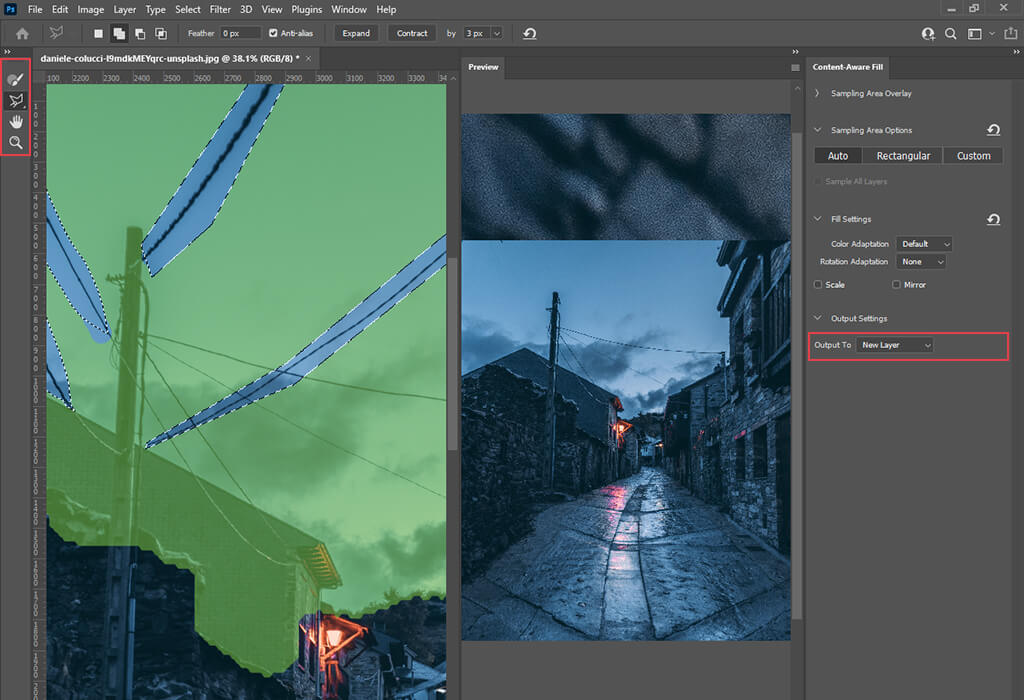Image resolution: width=1024 pixels, height=700 pixels.
Task: Open the Plugins menu
Action: pos(306,9)
